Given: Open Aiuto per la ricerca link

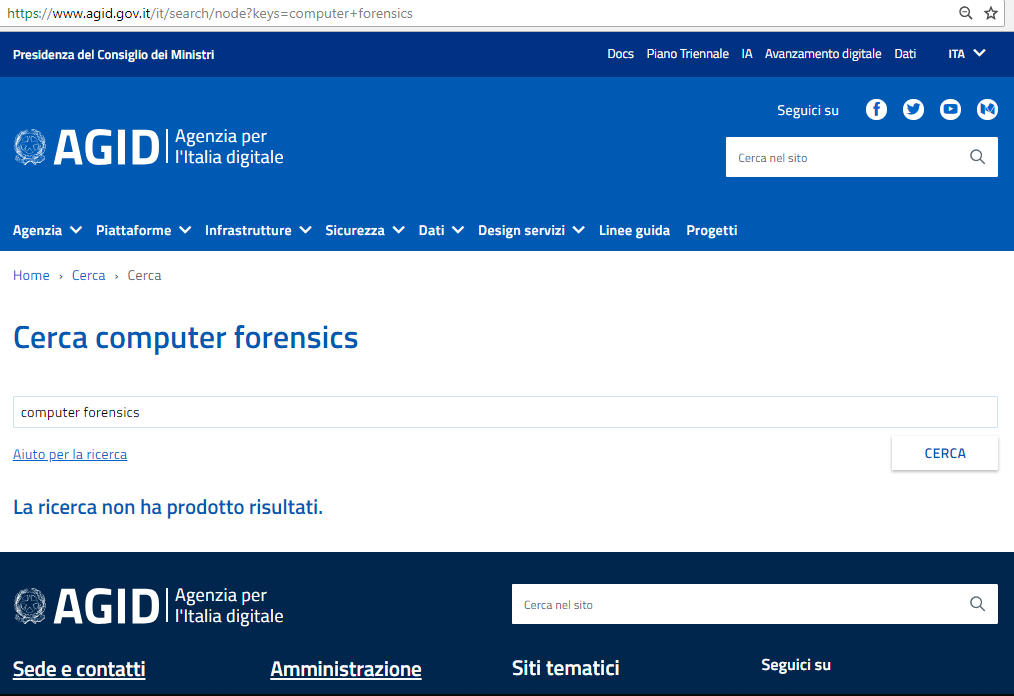Looking at the screenshot, I should coord(70,454).
